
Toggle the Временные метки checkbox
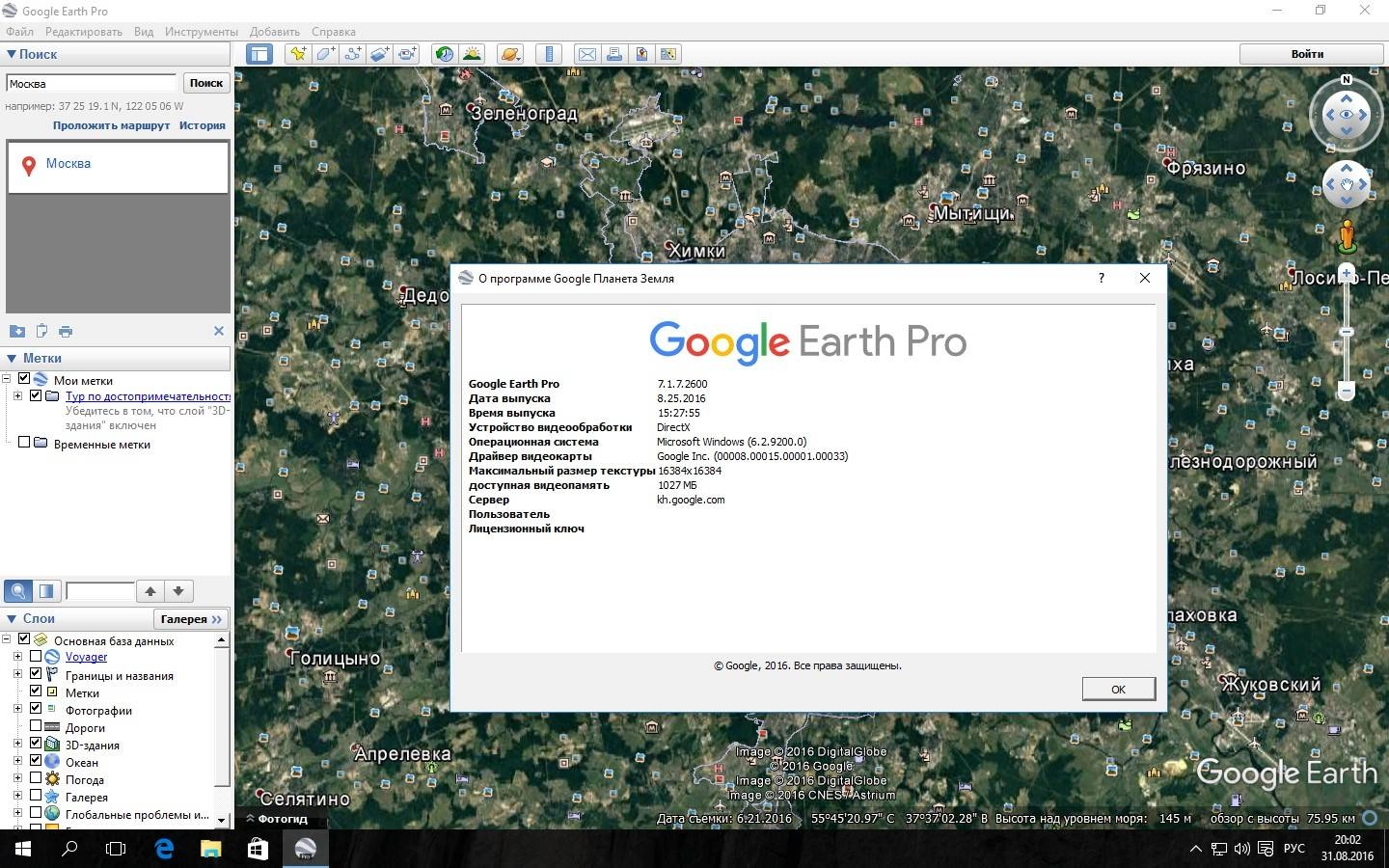coord(24,443)
